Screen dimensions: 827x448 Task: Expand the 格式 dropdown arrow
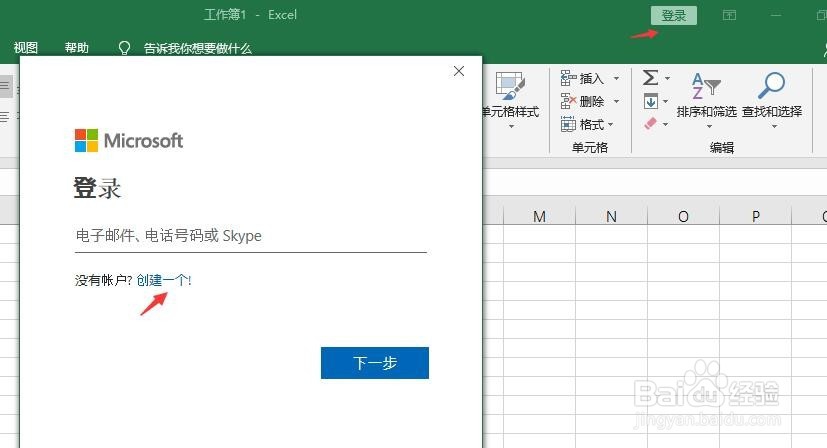tap(611, 125)
